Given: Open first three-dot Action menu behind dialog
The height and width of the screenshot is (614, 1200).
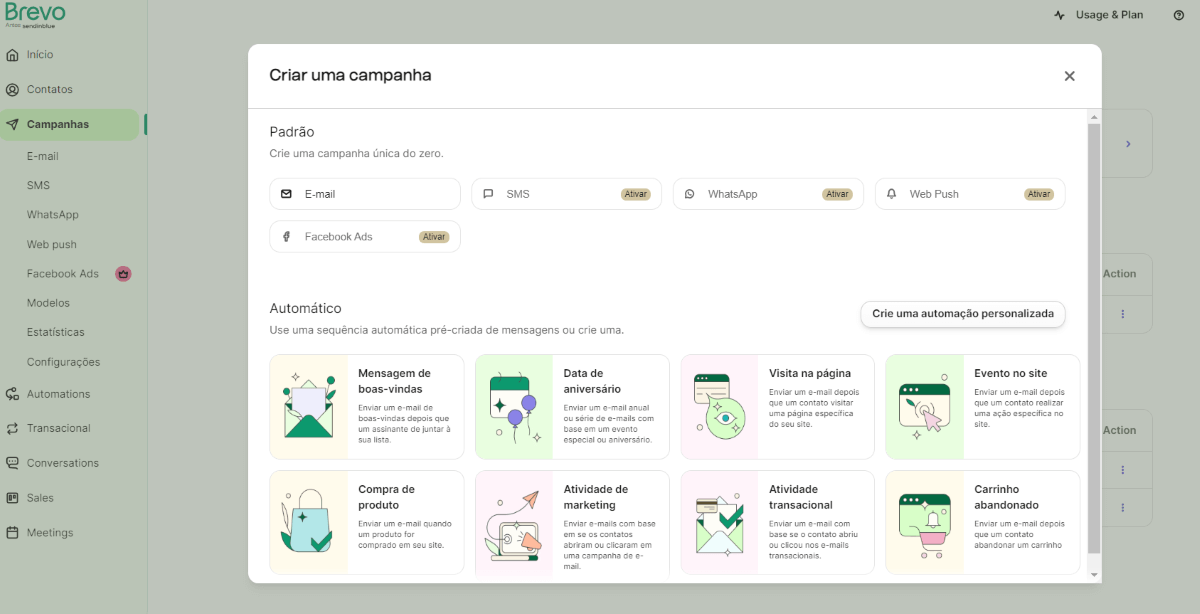Looking at the screenshot, I should [1122, 314].
